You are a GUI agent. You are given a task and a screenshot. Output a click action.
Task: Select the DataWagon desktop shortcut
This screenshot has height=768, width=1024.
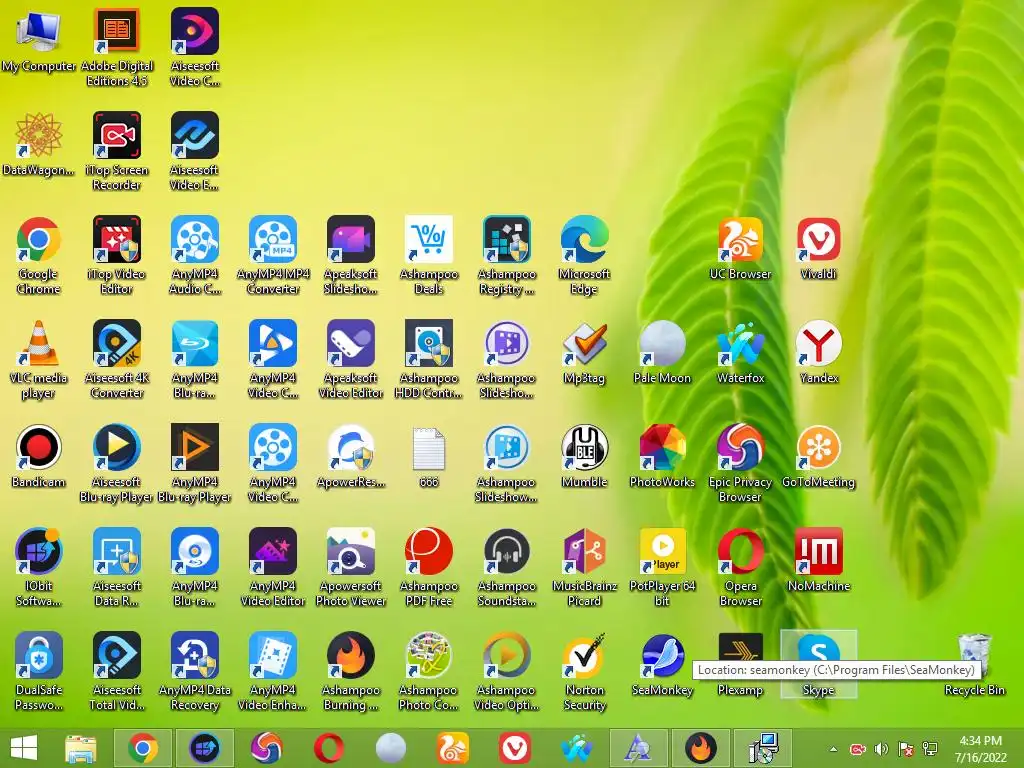[x=39, y=144]
